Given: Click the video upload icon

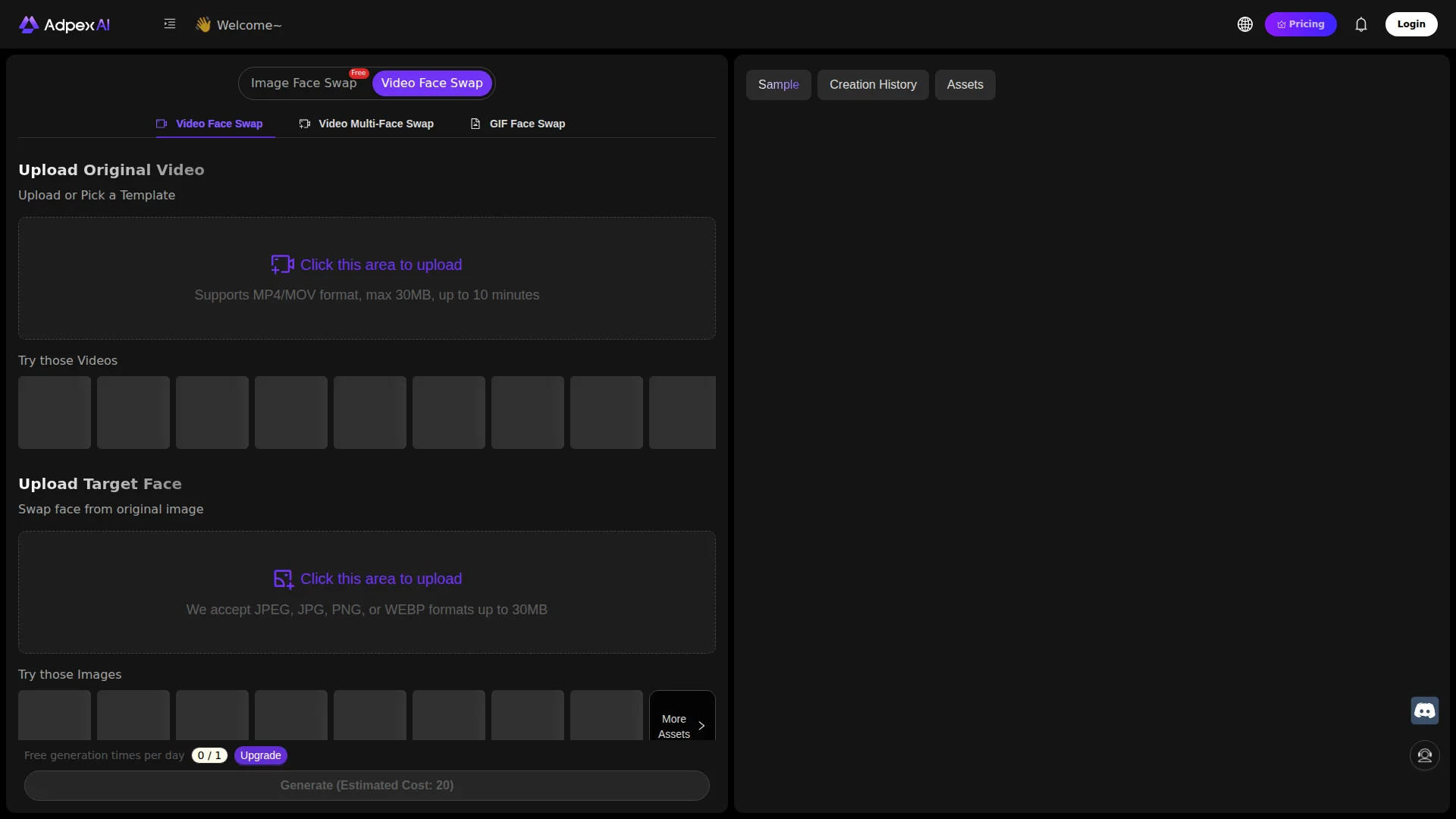Looking at the screenshot, I should pyautogui.click(x=282, y=264).
